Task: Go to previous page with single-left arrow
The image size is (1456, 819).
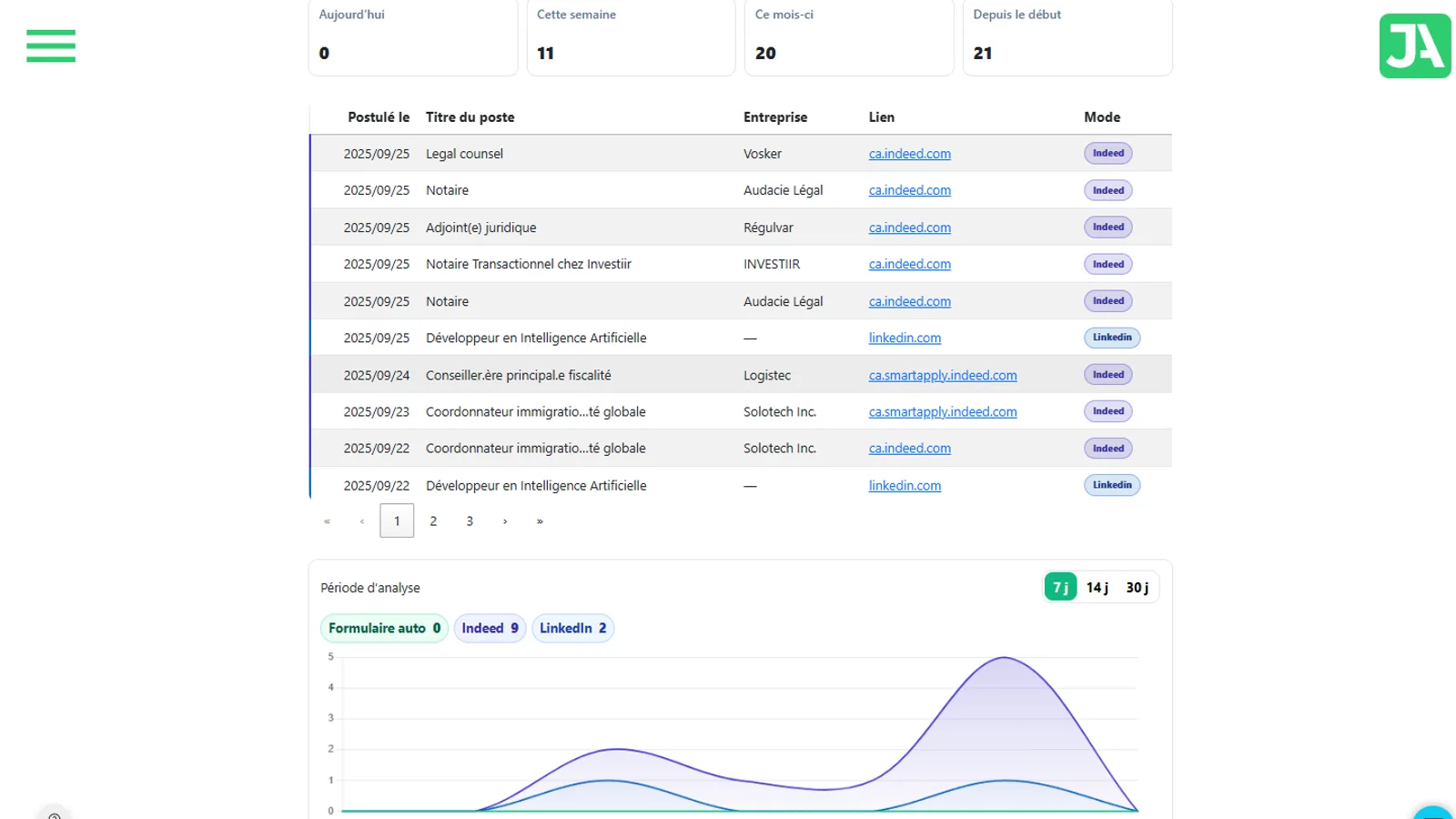Action: click(362, 521)
